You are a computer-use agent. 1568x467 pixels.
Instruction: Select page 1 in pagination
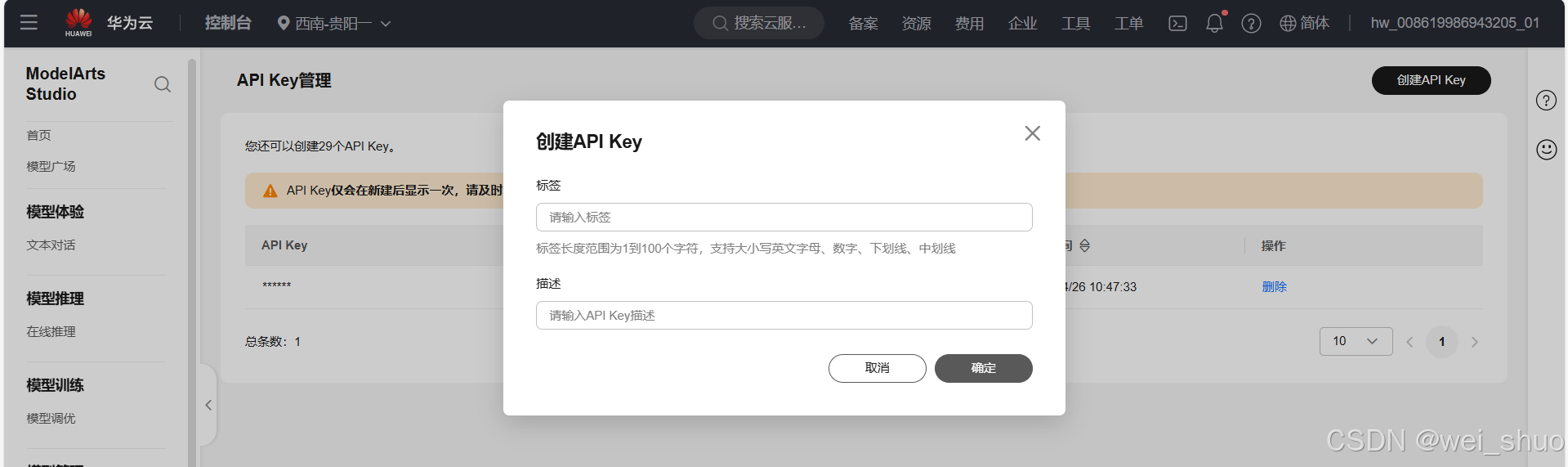pos(1442,342)
